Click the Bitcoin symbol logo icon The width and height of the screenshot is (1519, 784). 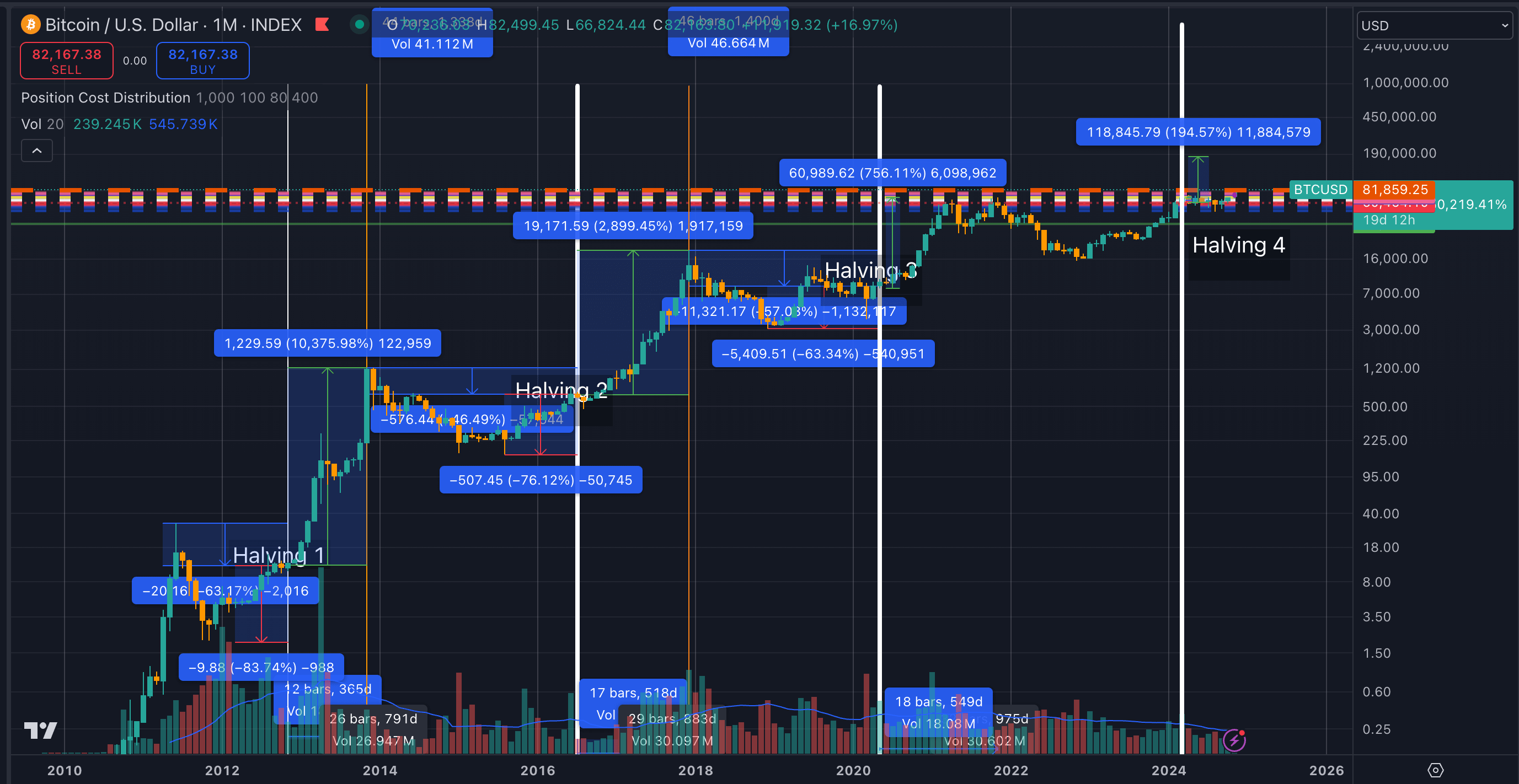click(x=31, y=25)
